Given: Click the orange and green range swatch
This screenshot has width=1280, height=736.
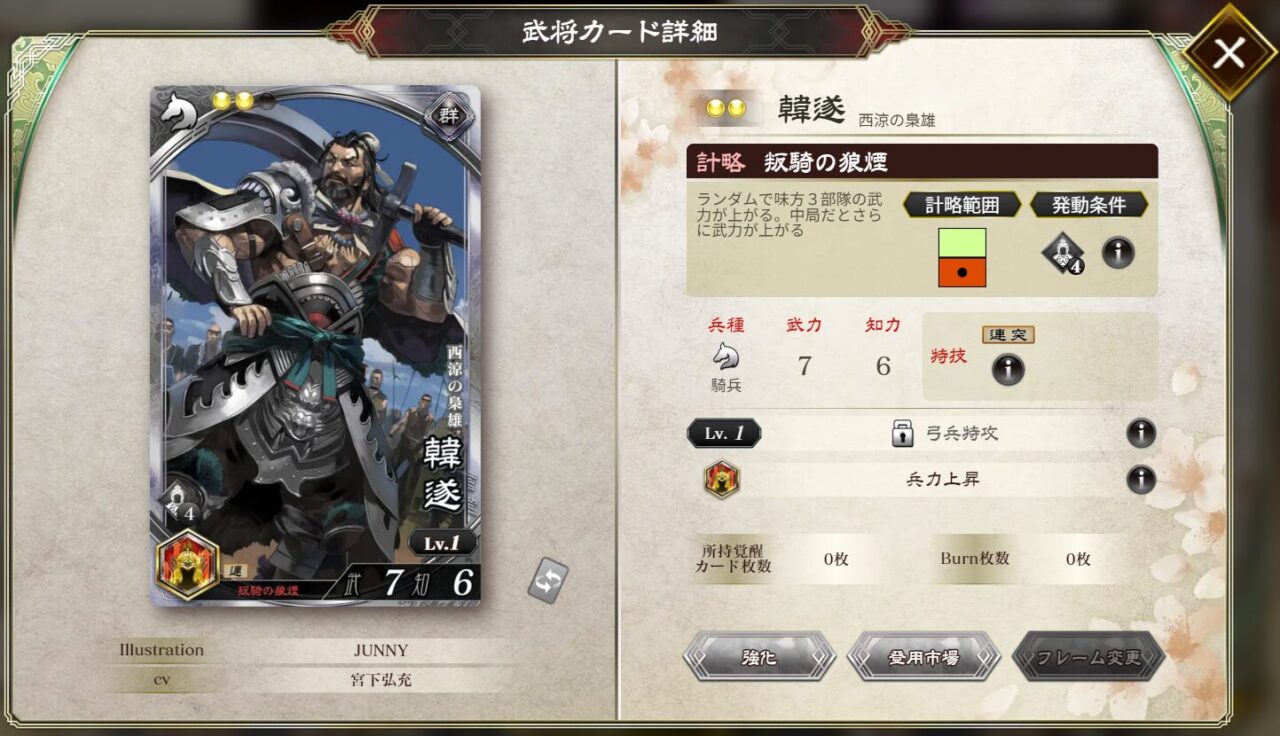Looking at the screenshot, I should coord(962,258).
